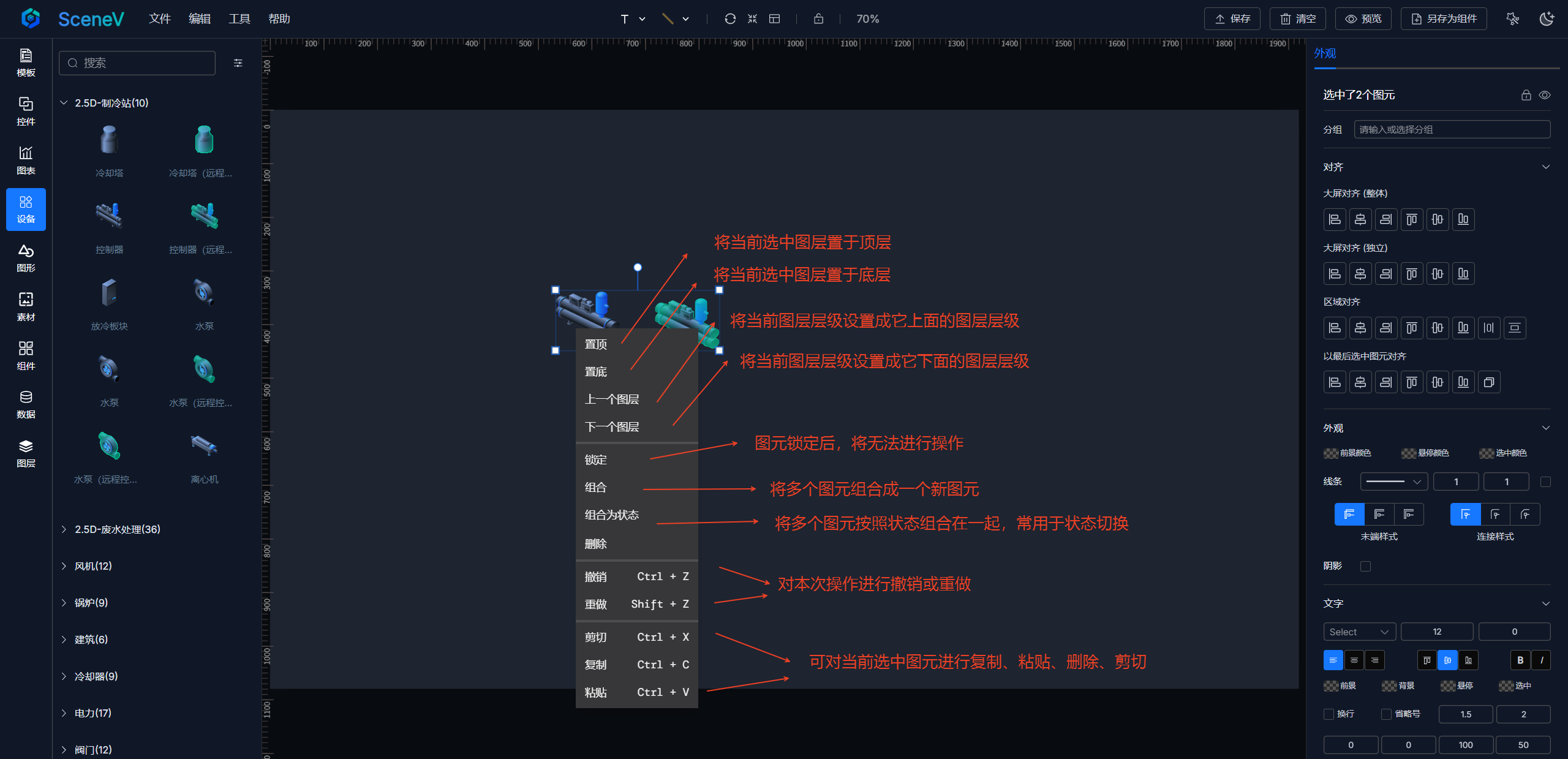Open the 文件 menu

pos(159,19)
